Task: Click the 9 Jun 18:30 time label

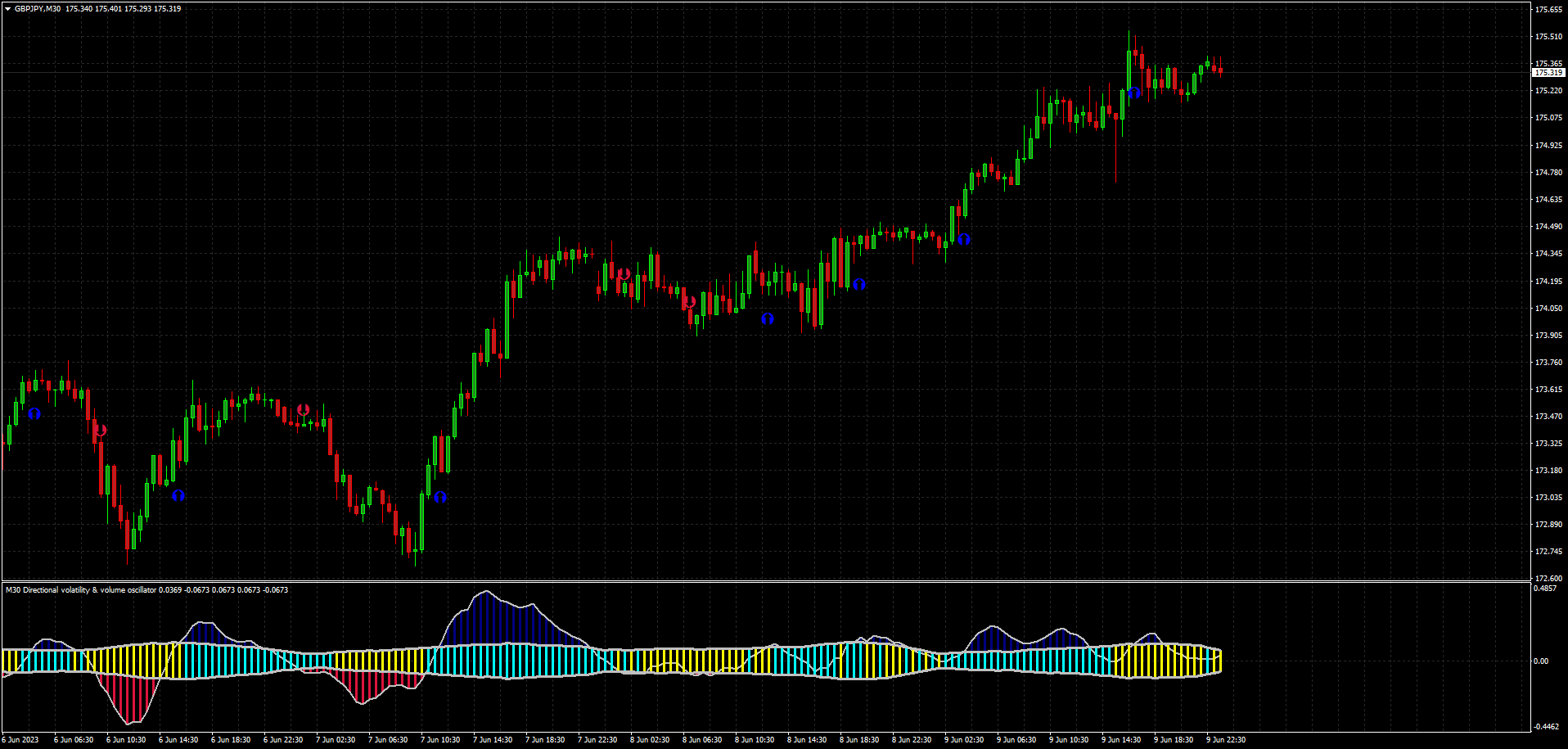Action: point(1174,740)
